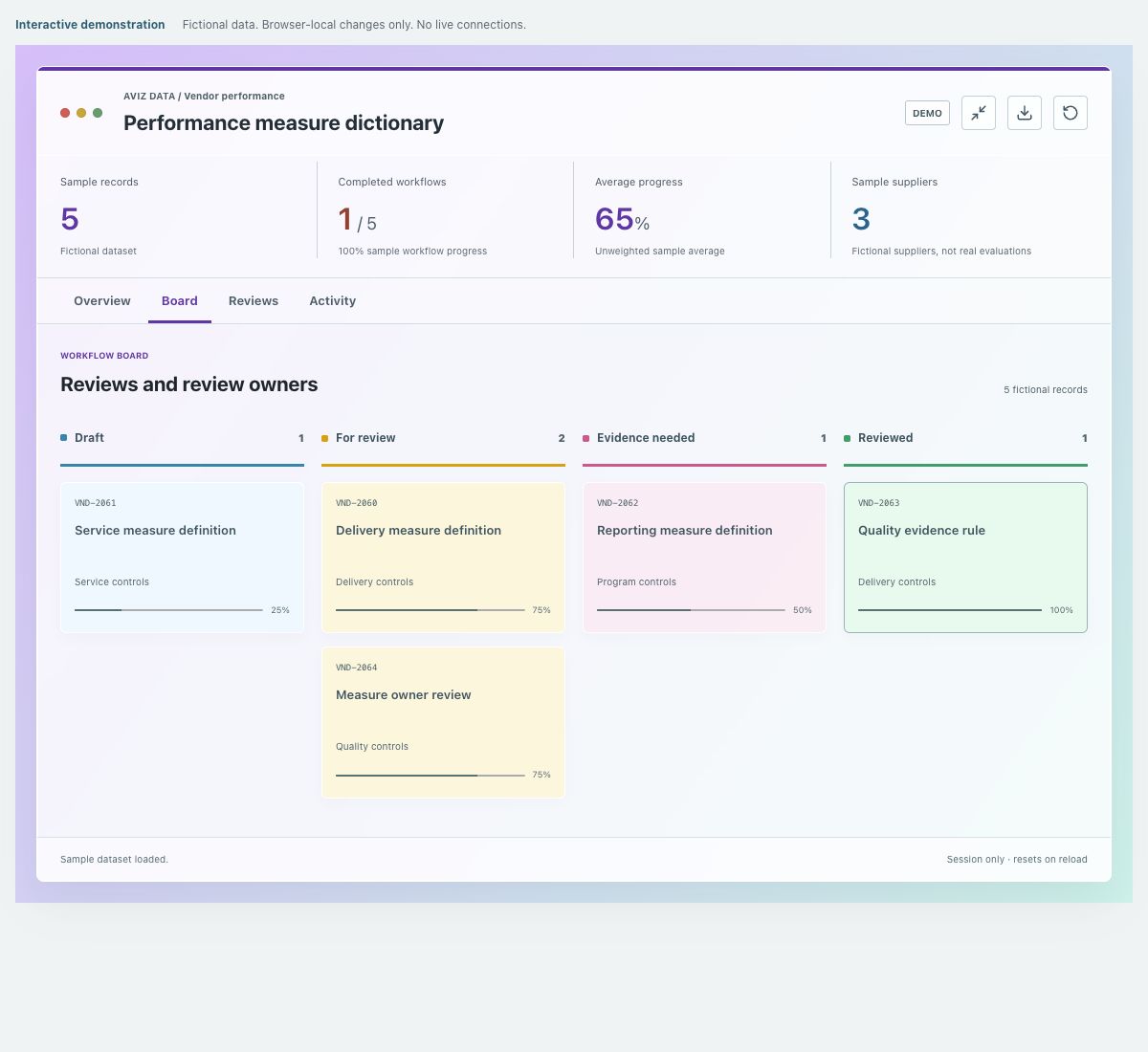Click the red window dot

click(65, 113)
